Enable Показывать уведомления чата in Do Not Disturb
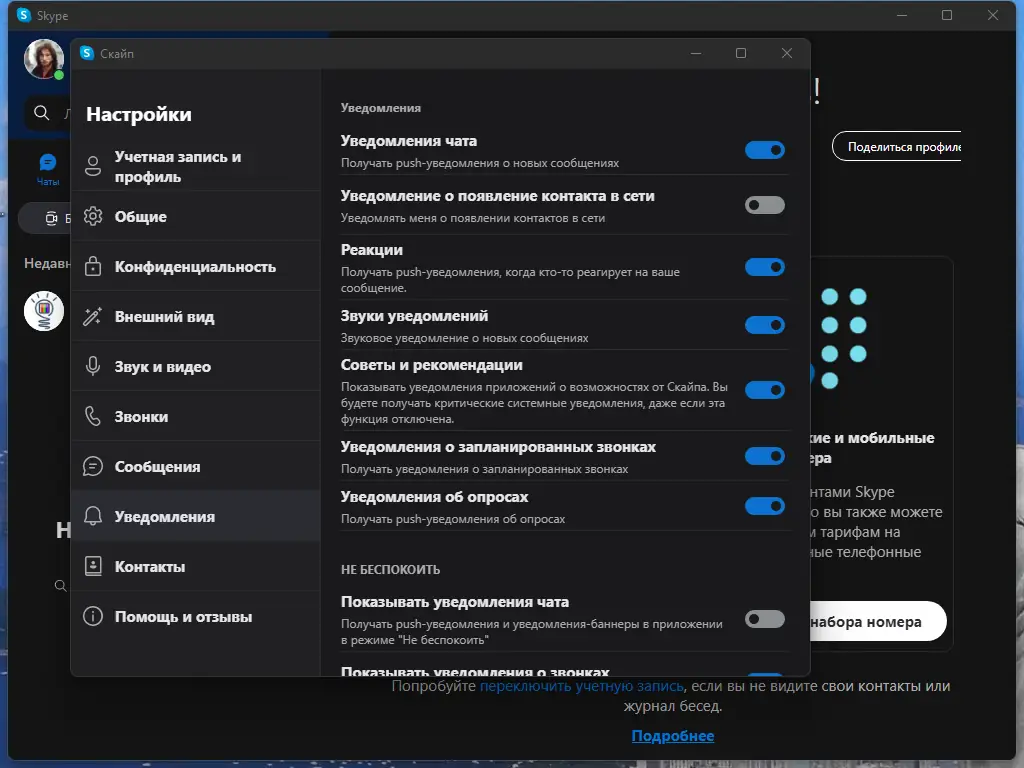Image resolution: width=1024 pixels, height=768 pixels. 764,619
